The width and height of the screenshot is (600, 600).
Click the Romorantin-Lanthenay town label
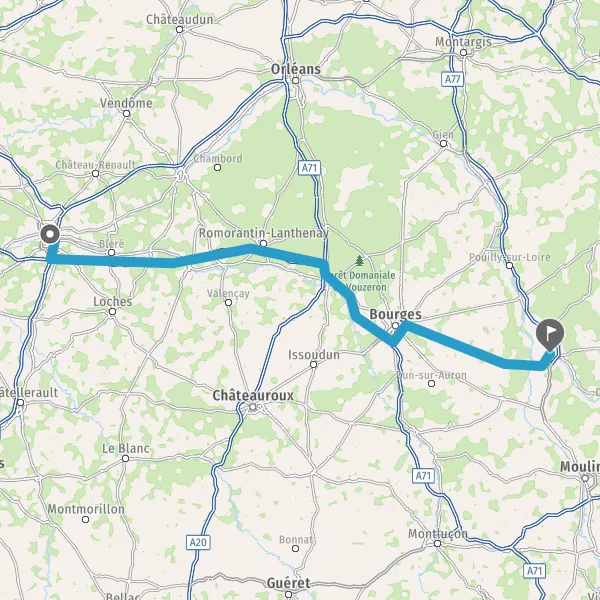tap(264, 233)
